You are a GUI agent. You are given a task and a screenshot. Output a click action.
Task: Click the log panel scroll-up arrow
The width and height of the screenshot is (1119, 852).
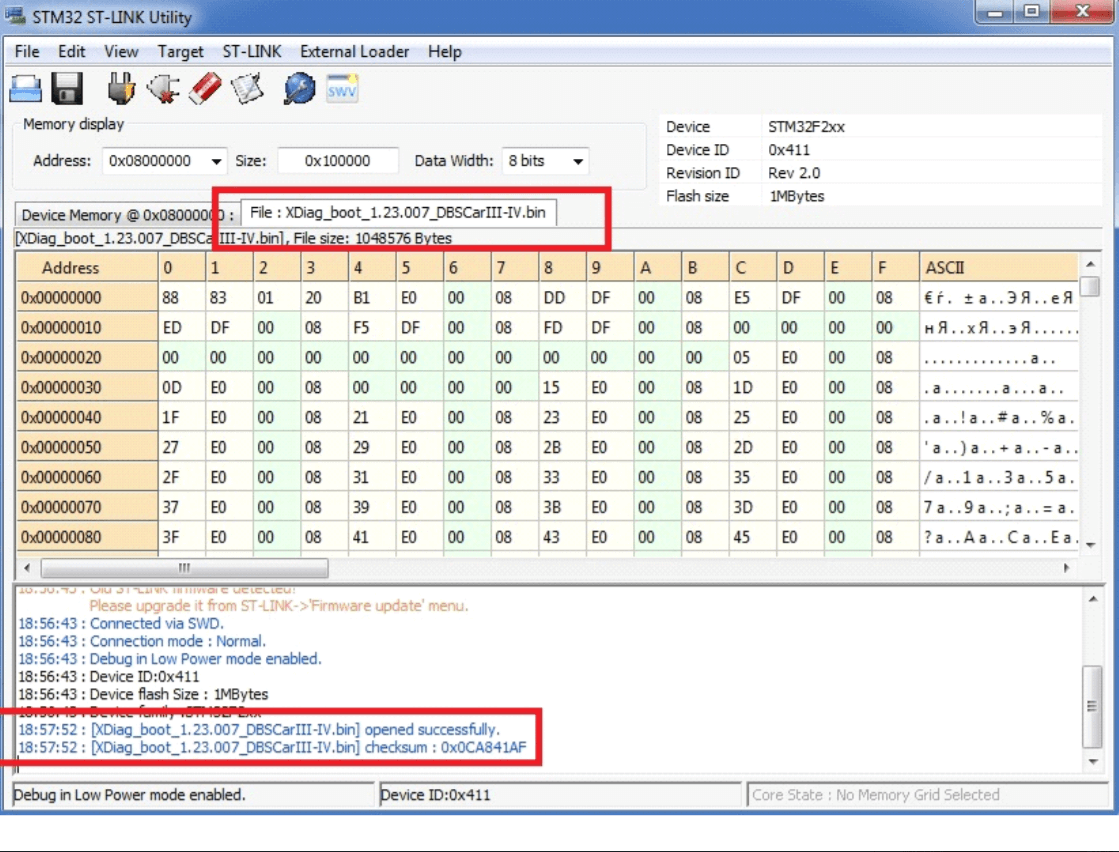point(1093,599)
